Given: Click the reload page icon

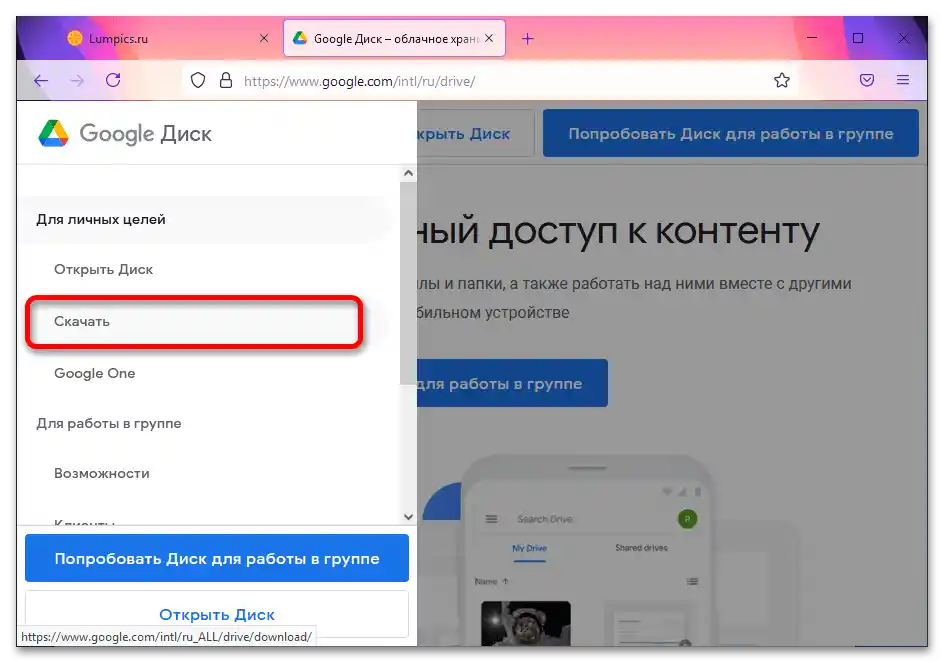Looking at the screenshot, I should click(x=113, y=80).
